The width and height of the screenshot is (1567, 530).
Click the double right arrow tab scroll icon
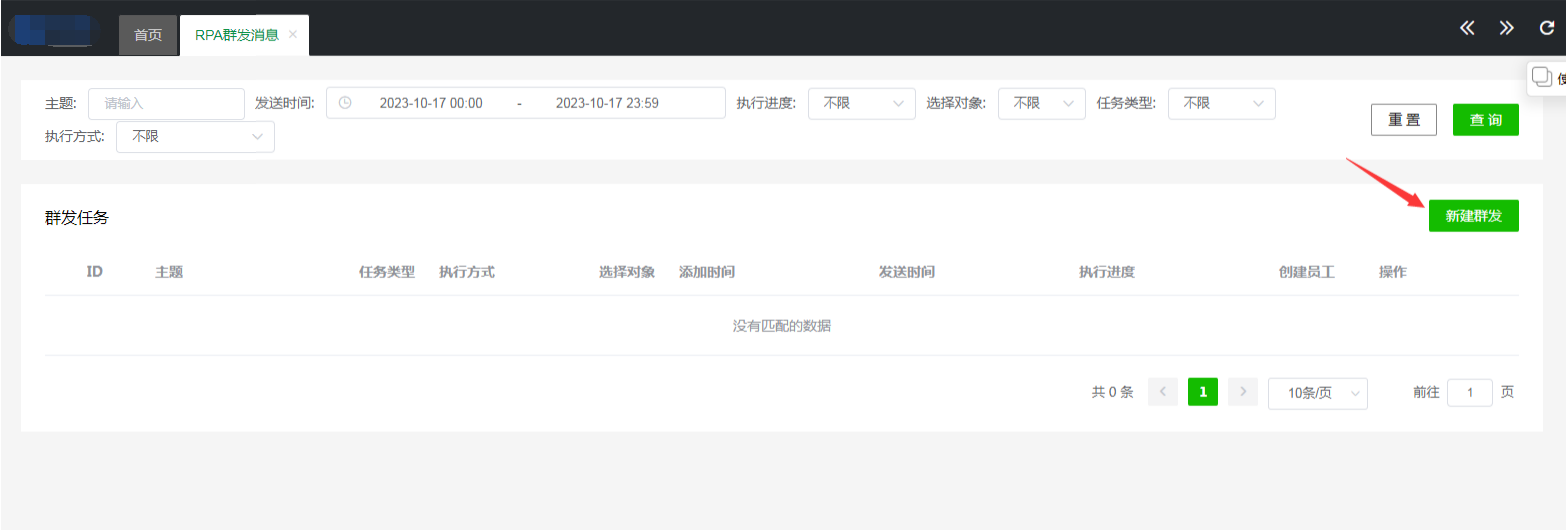1506,28
